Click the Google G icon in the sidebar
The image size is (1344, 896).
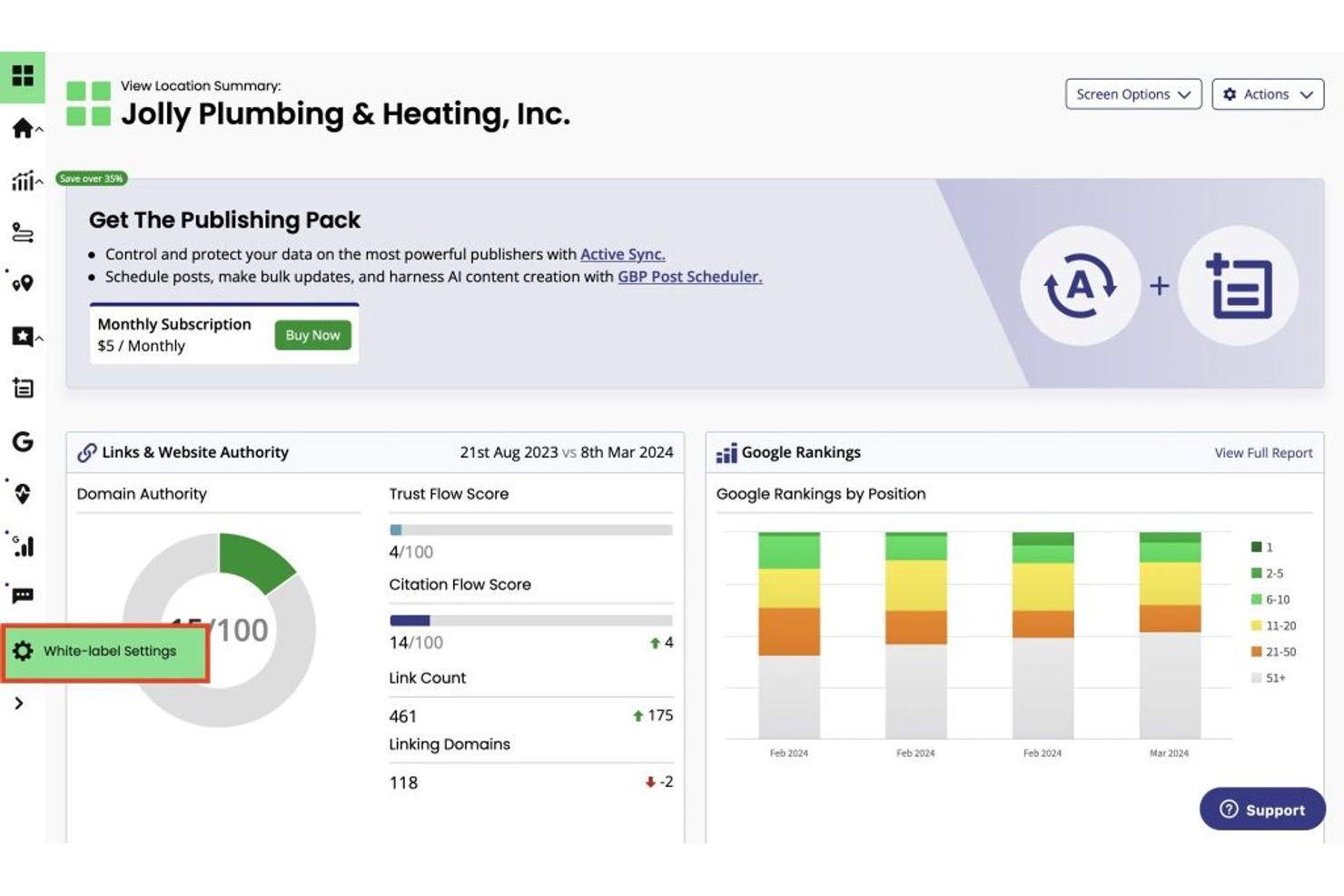coord(23,444)
